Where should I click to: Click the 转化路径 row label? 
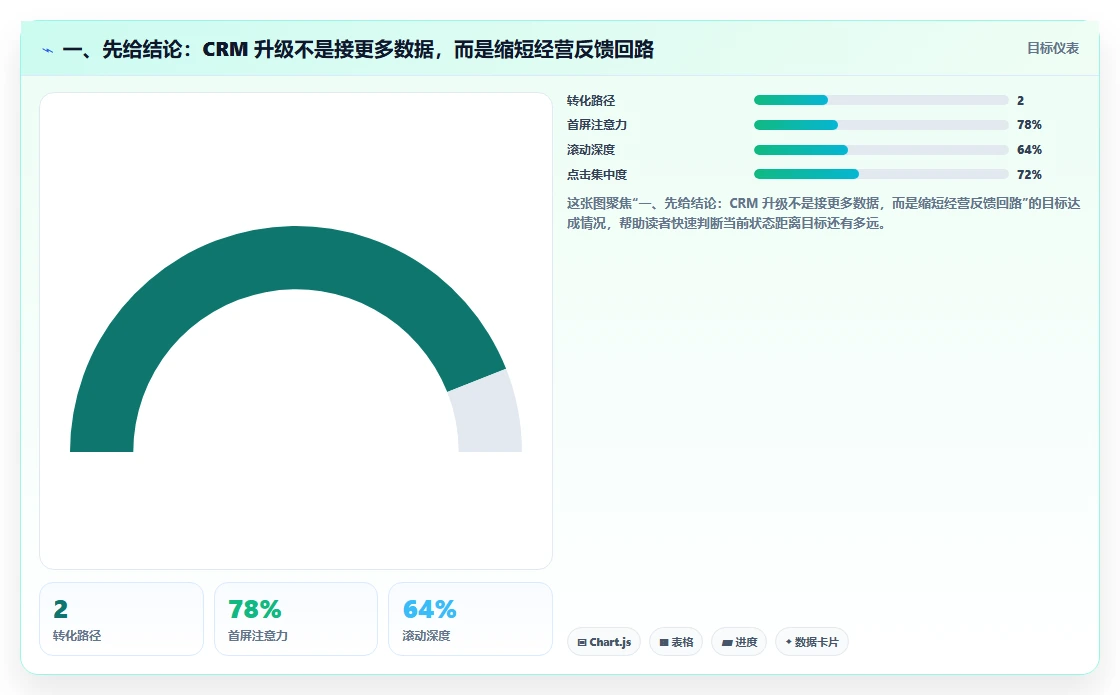tap(591, 101)
